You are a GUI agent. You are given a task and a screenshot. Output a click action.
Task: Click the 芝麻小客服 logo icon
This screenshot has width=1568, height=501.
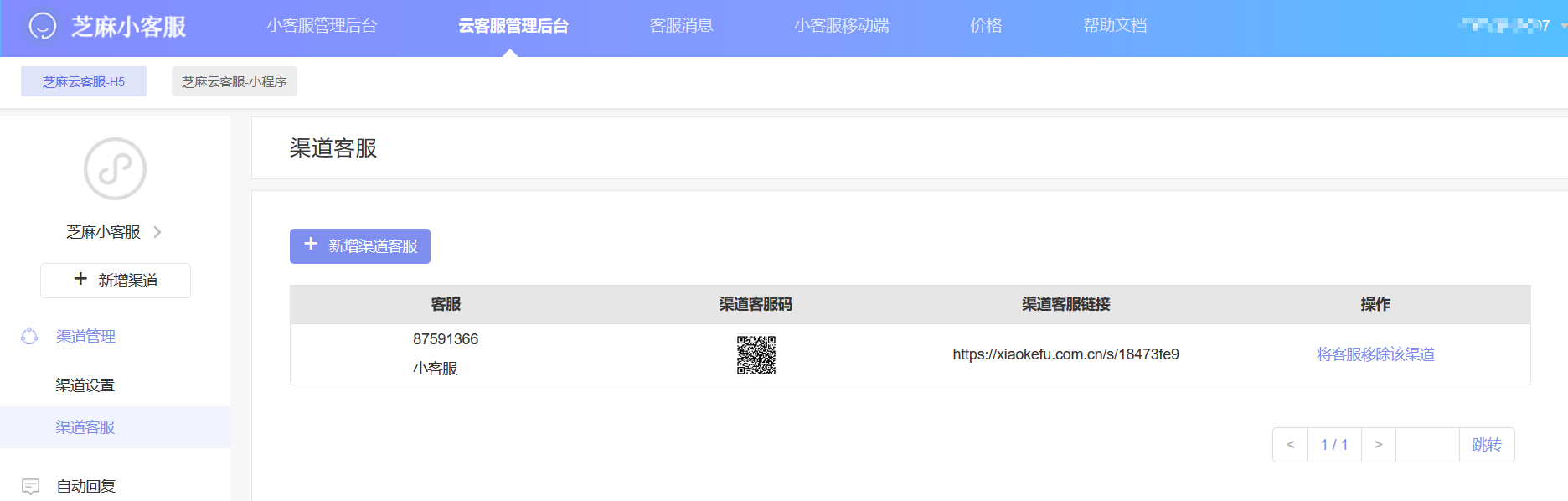(x=42, y=26)
